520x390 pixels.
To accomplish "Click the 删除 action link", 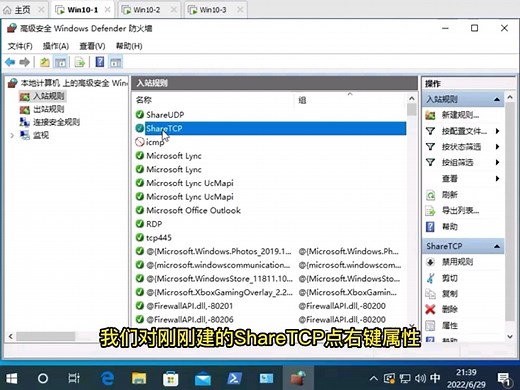I will point(450,309).
